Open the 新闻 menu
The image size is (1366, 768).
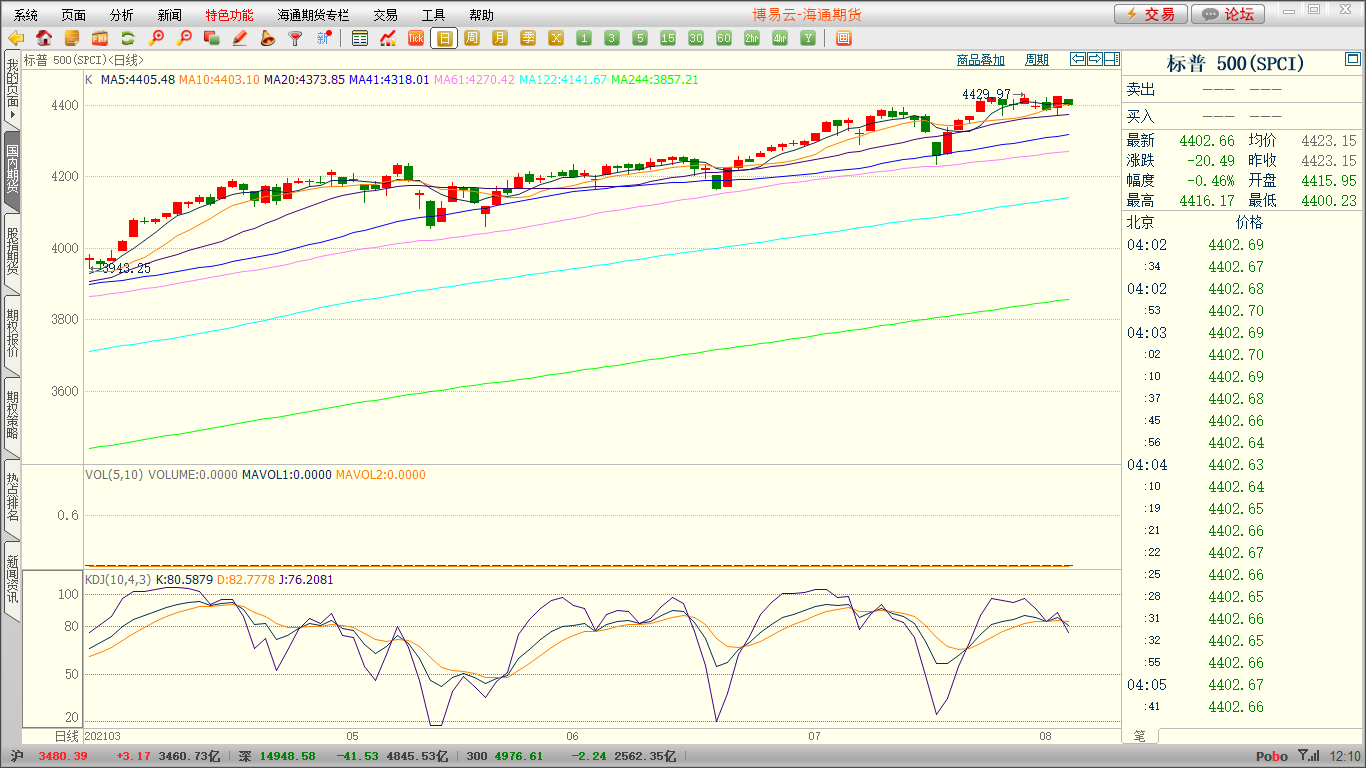pyautogui.click(x=170, y=15)
